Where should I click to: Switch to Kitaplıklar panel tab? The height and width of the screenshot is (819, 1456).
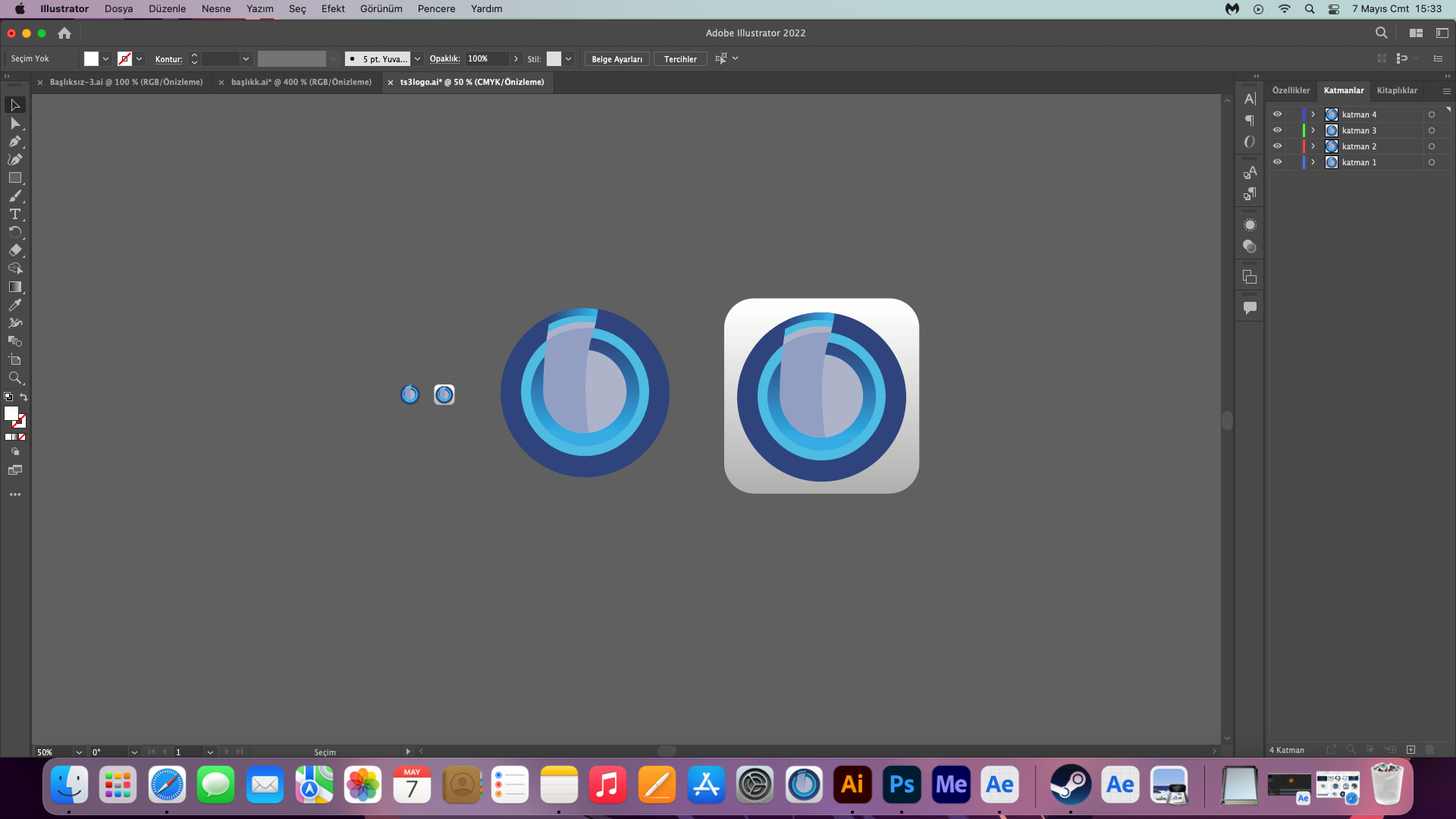(1397, 90)
